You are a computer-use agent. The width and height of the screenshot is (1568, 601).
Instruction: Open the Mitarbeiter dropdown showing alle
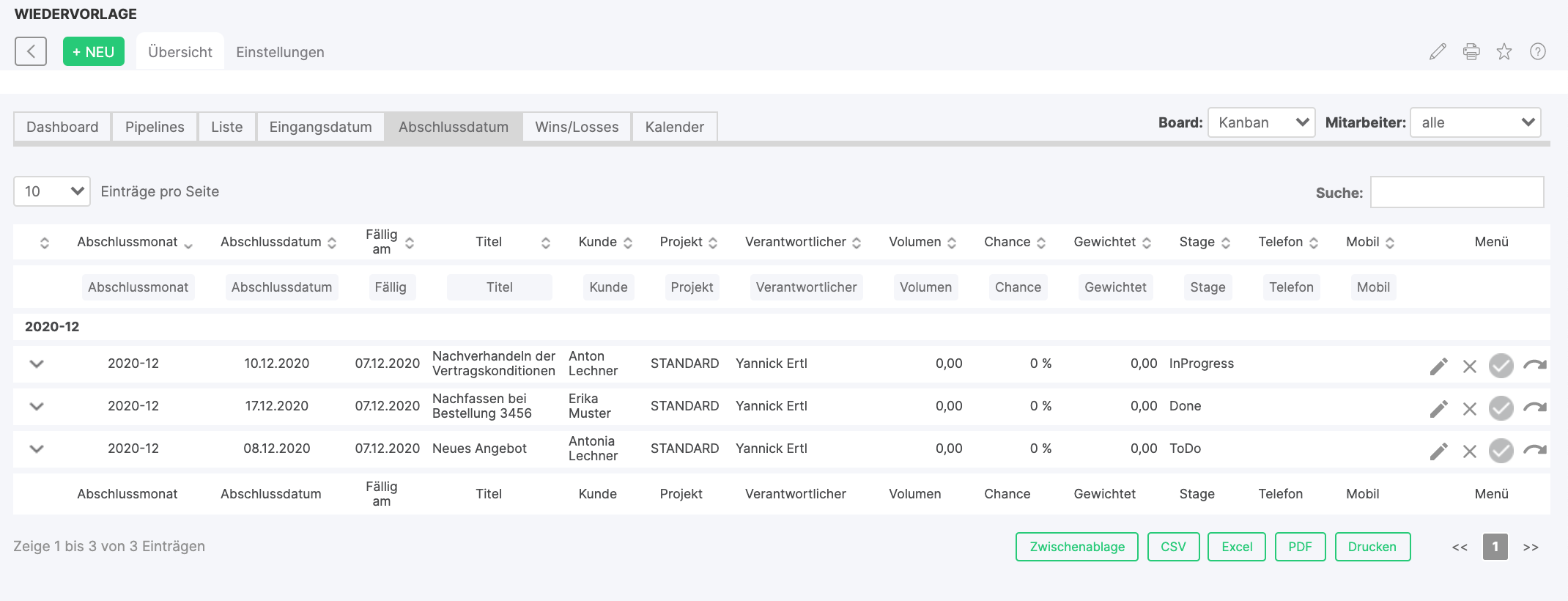(x=1475, y=122)
